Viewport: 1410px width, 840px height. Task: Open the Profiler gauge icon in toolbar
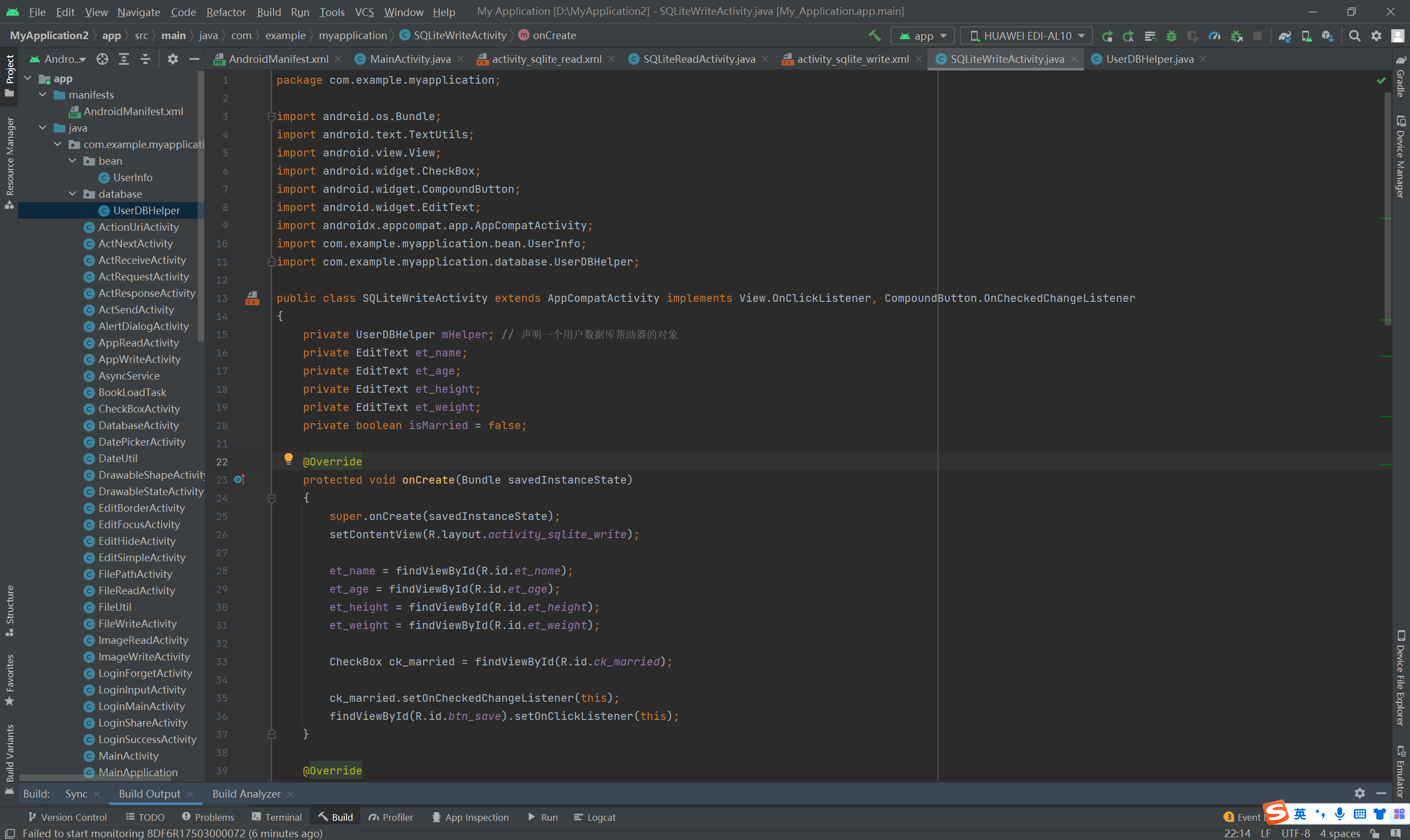click(x=1214, y=36)
